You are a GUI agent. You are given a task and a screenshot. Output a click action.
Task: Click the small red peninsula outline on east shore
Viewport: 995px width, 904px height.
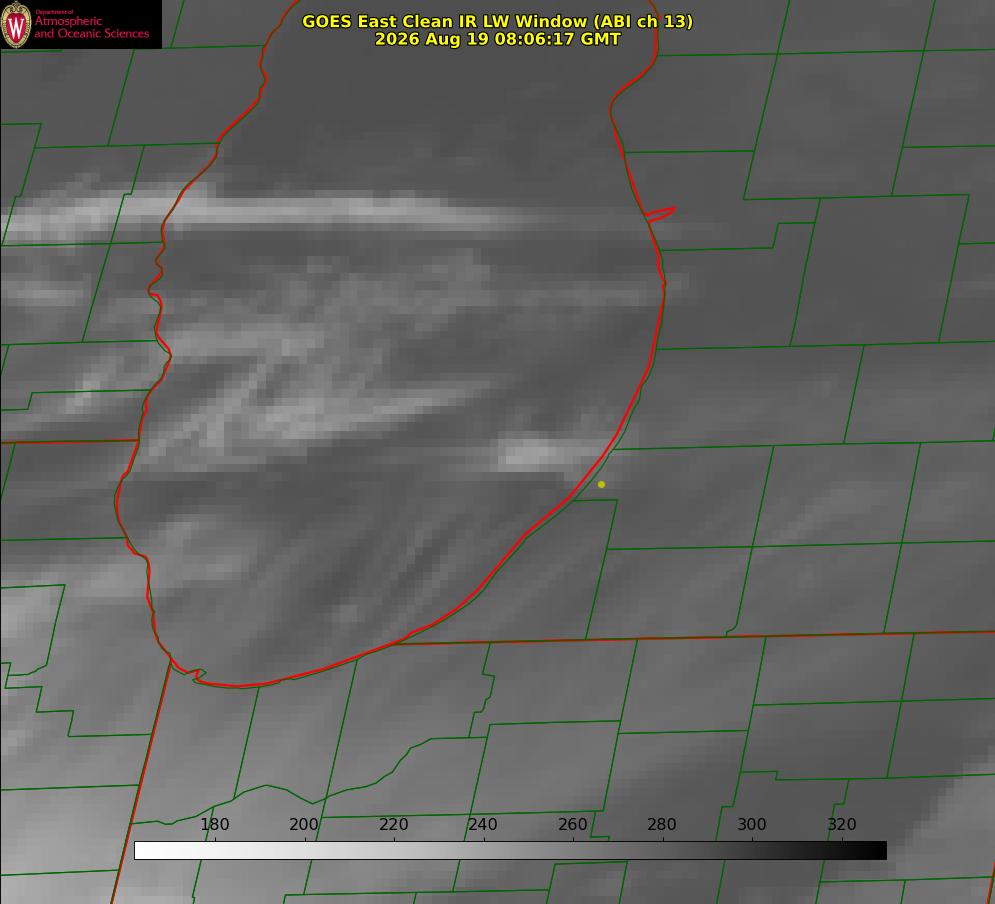click(x=660, y=214)
